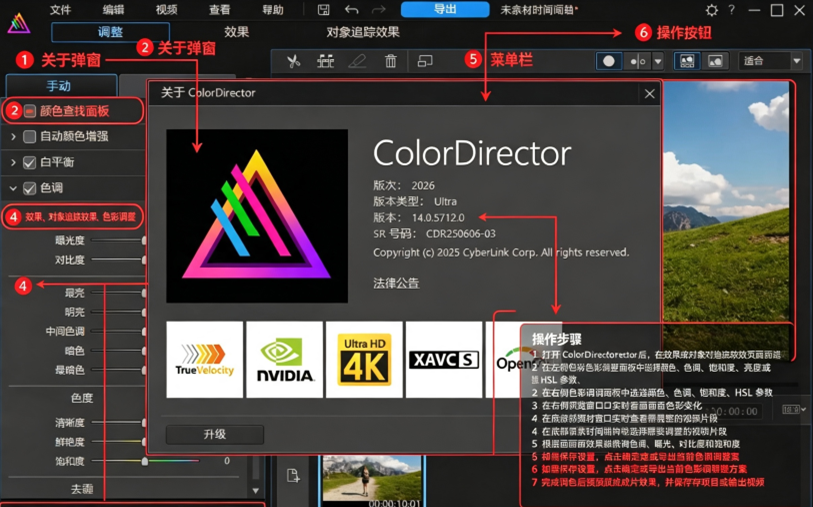
Task: Delete the clip with the trash icon
Action: (x=390, y=61)
